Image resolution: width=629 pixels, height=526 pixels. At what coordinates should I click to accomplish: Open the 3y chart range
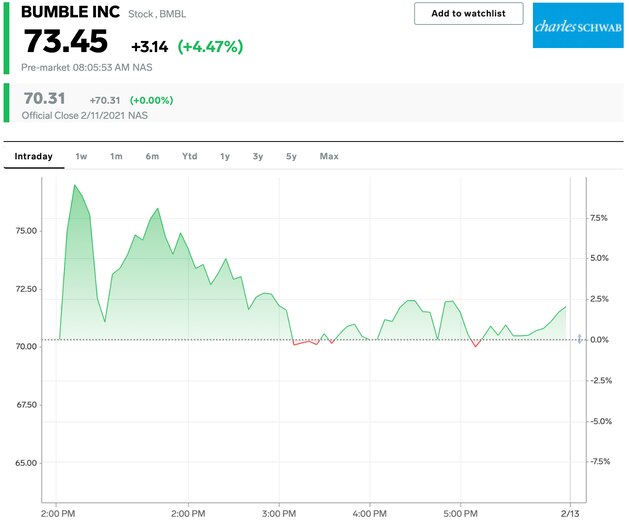(x=258, y=156)
